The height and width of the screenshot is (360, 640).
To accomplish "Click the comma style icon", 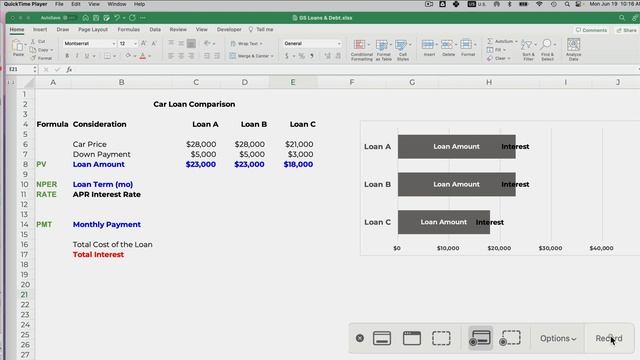I will click(x=312, y=56).
